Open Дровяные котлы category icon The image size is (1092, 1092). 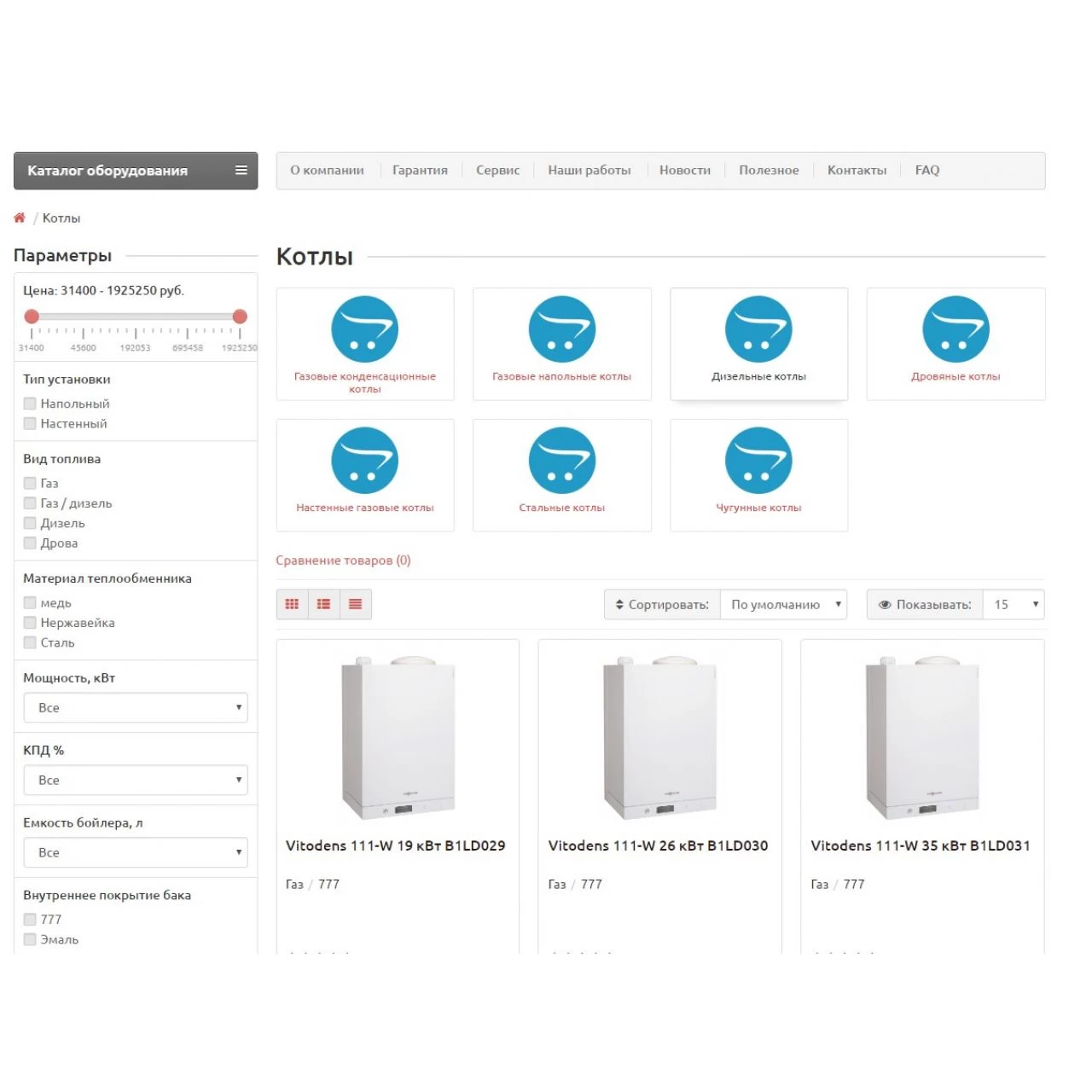[955, 329]
